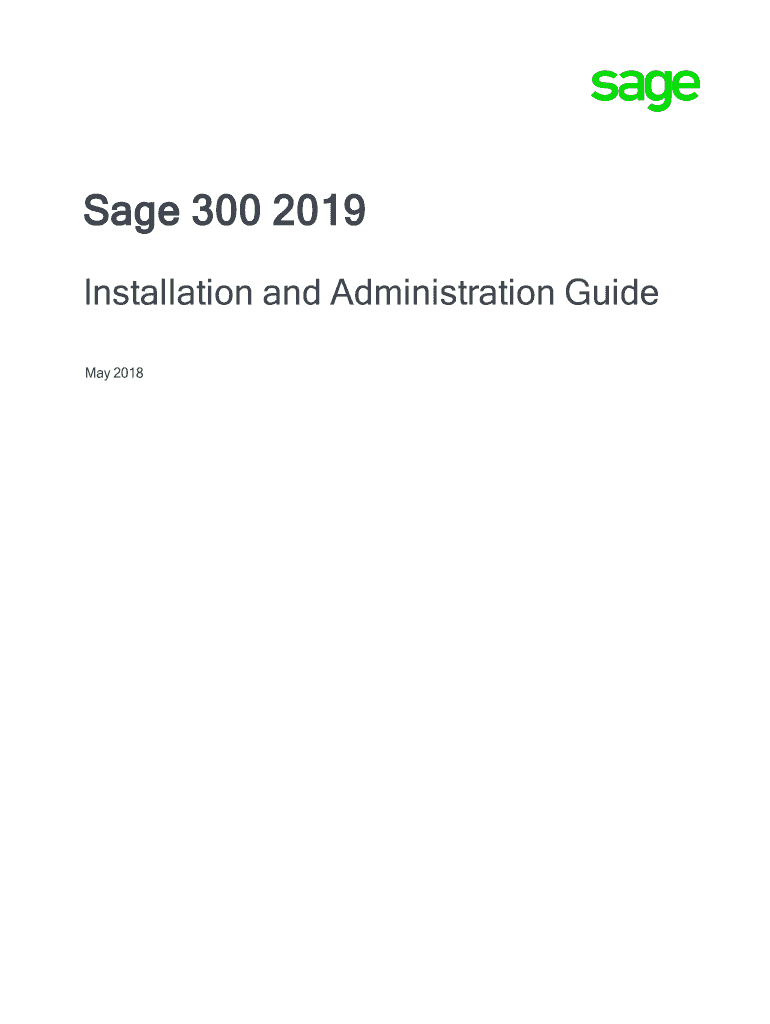Viewport: 770px width, 1024px height.
Task: Click the letter 's' in the Sage logo
Action: [603, 88]
